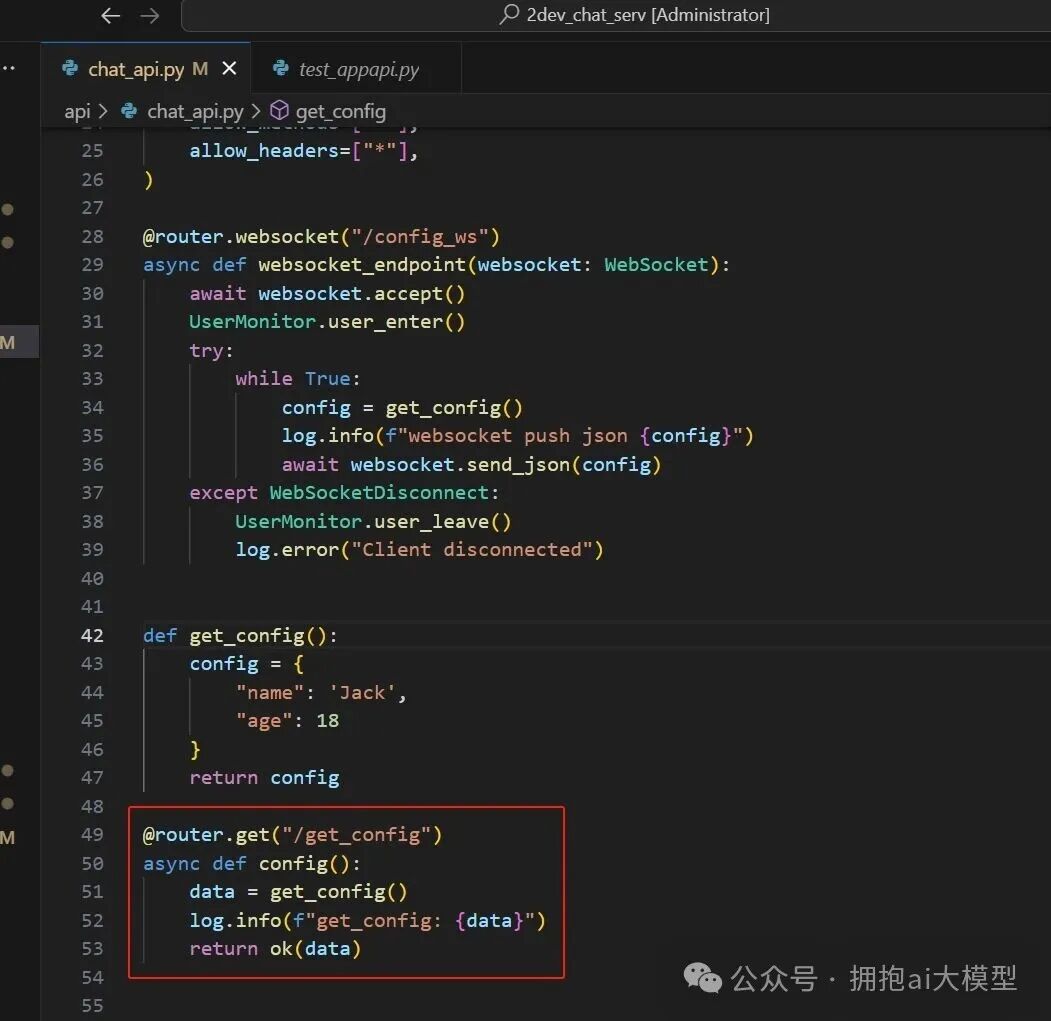Close the chat_api.py tab
1051x1021 pixels.
[x=229, y=68]
